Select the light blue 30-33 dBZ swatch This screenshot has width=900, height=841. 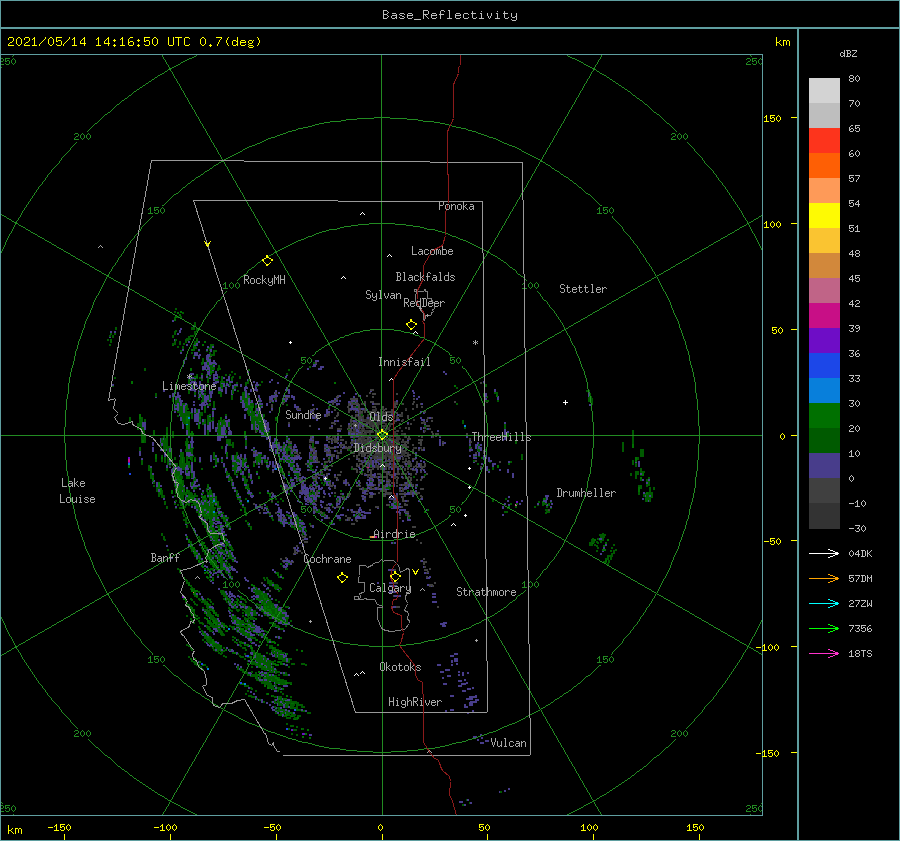[x=824, y=390]
